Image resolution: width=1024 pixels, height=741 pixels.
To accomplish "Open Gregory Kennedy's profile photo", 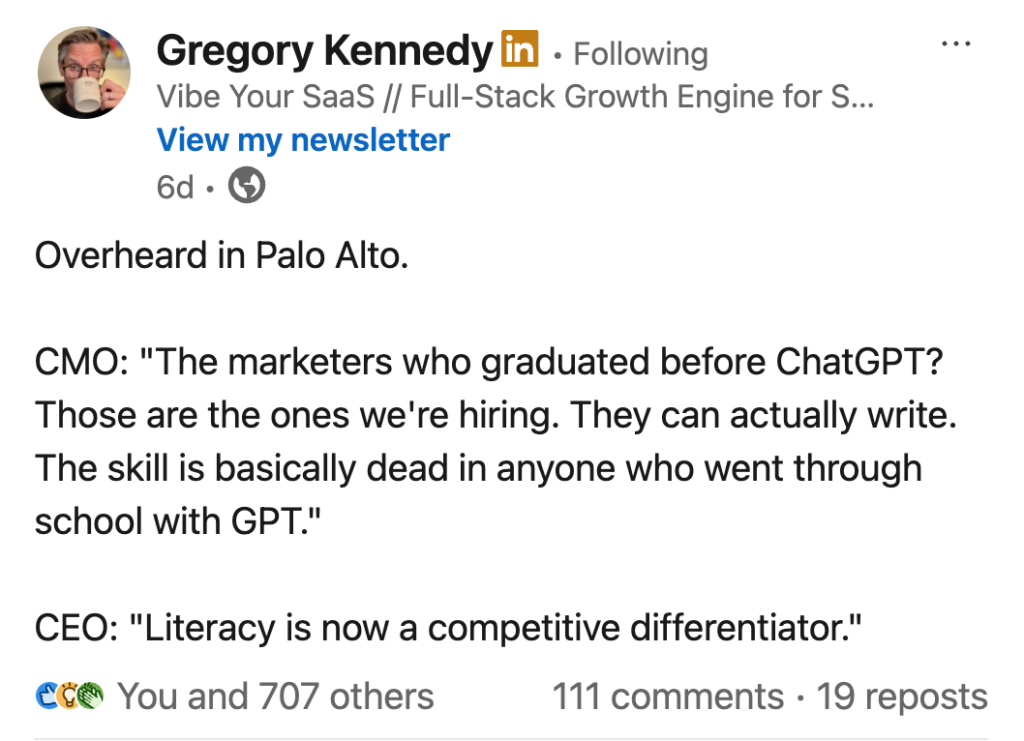I will 84,73.
